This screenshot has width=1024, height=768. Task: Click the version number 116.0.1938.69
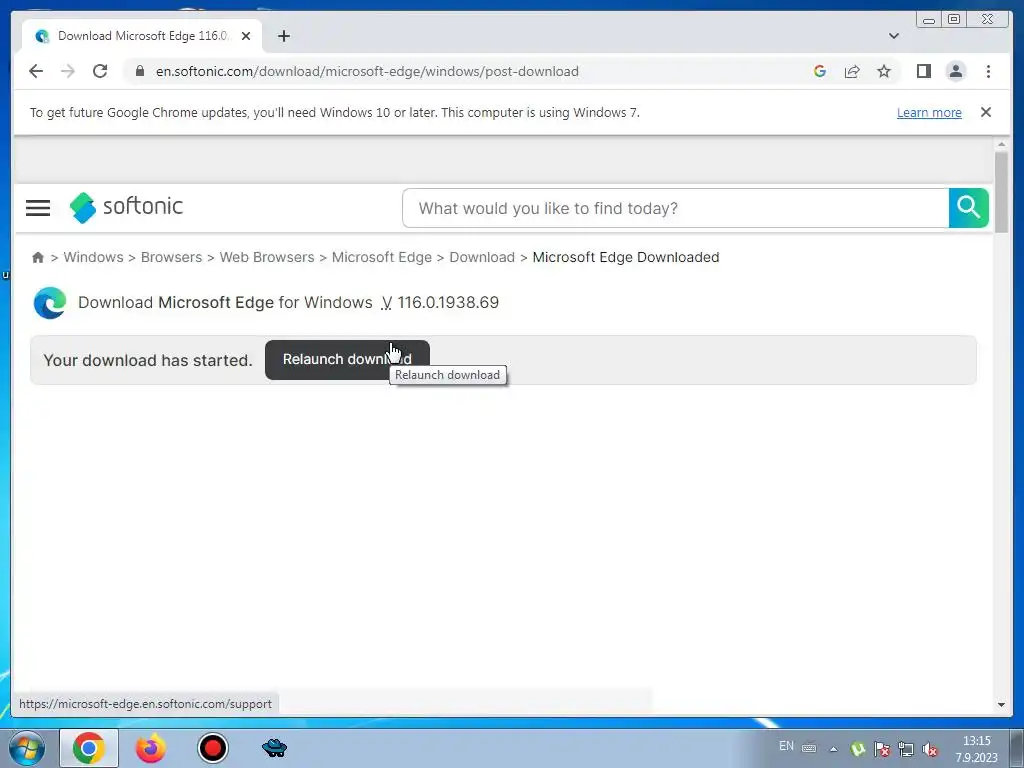point(448,302)
